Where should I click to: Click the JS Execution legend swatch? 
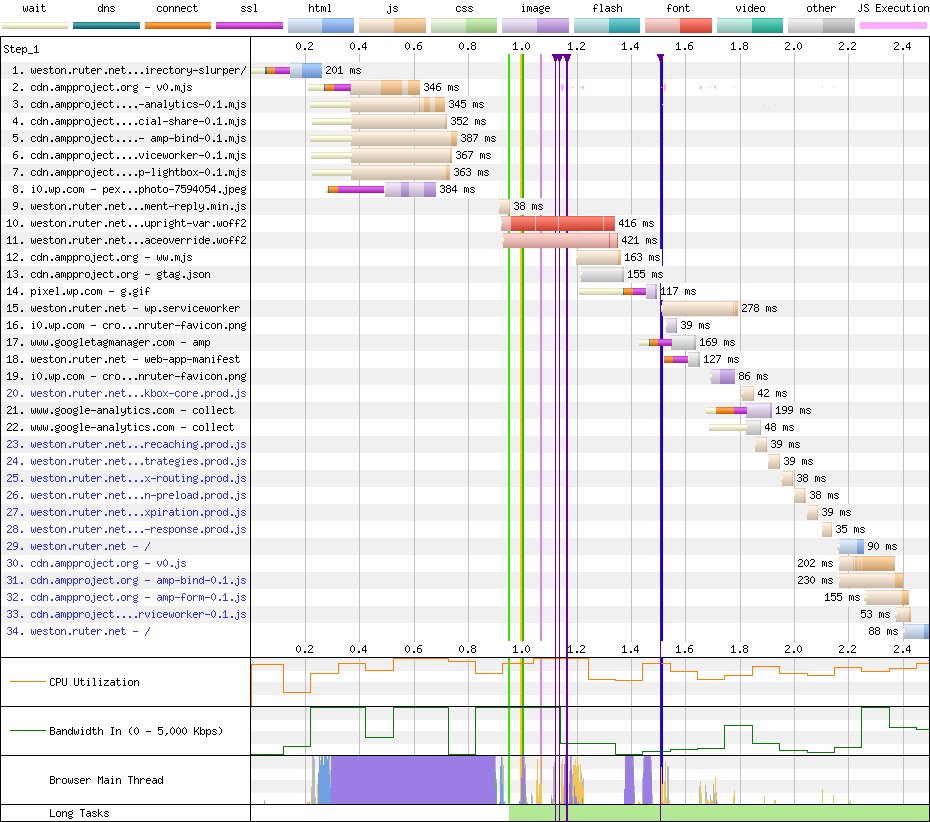pyautogui.click(x=892, y=24)
